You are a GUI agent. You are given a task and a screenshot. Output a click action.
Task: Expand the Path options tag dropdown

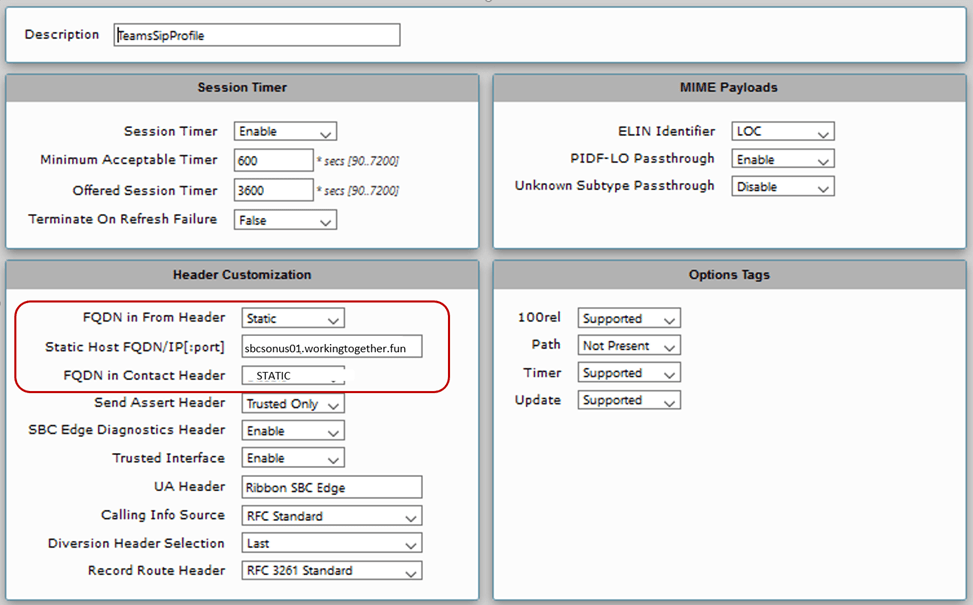[629, 346]
